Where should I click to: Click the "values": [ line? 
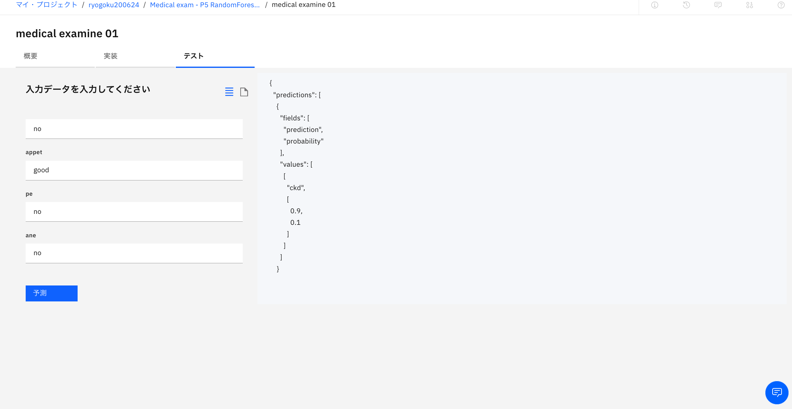(x=296, y=164)
